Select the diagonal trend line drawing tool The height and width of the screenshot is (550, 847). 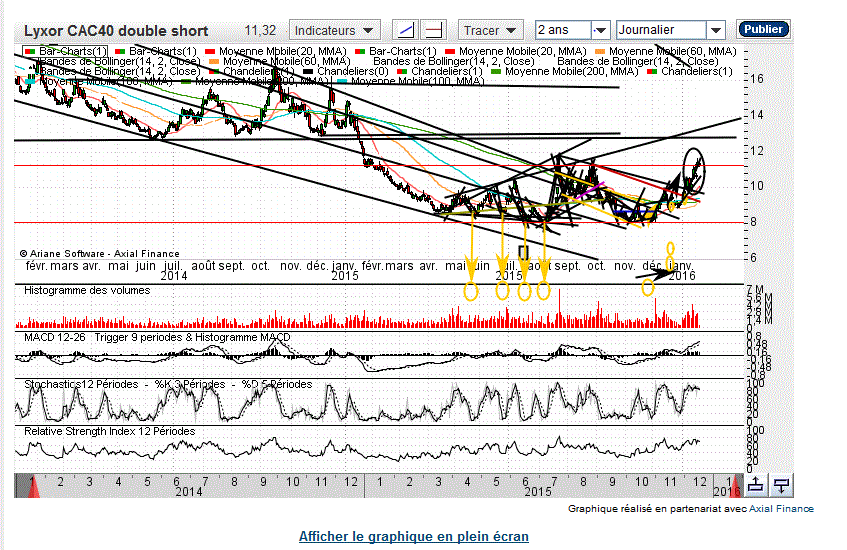pos(406,30)
